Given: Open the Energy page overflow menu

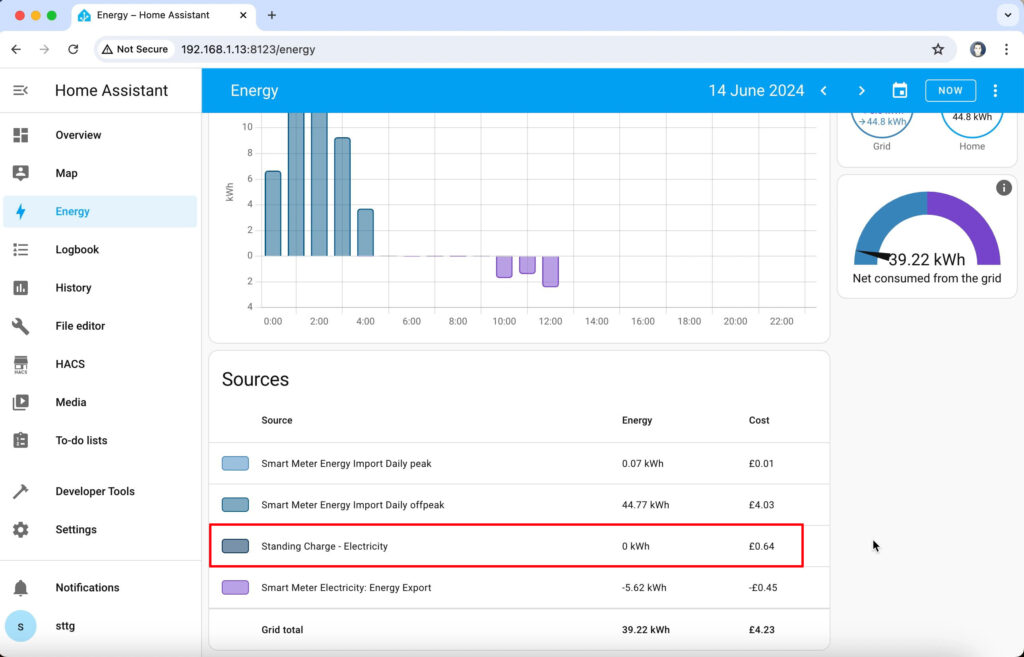Looking at the screenshot, I should [x=995, y=91].
